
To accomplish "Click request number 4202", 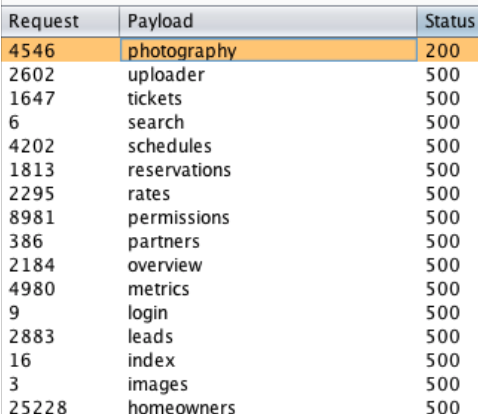I will click(32, 146).
